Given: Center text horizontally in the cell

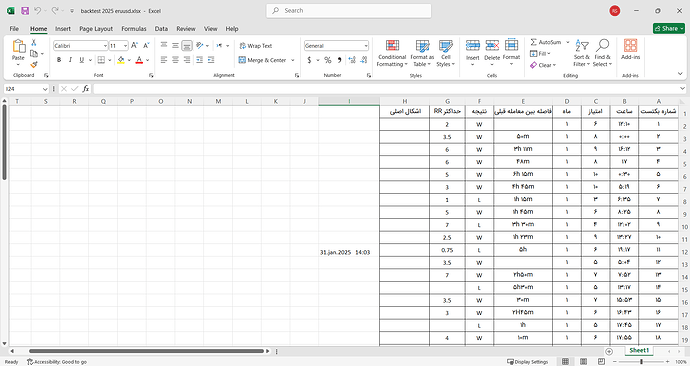Looking at the screenshot, I should pyautogui.click(x=175, y=60).
